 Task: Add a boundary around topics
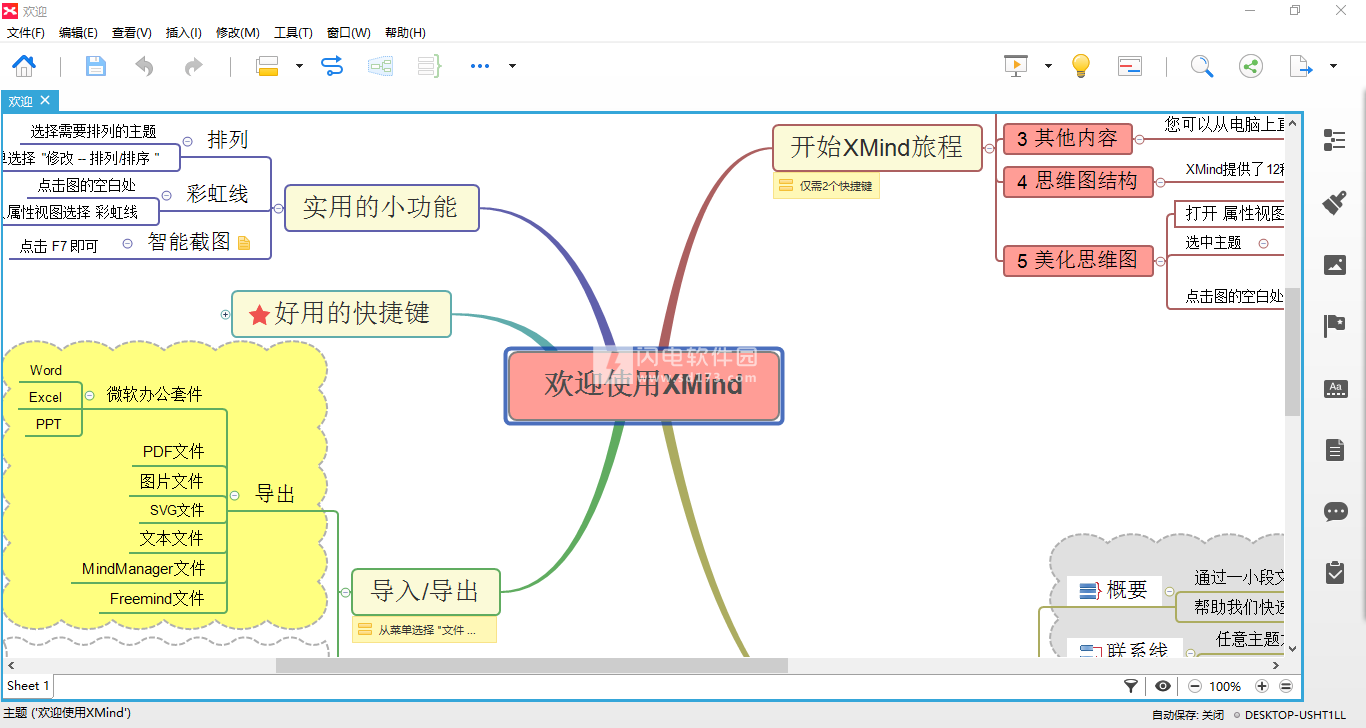(380, 66)
